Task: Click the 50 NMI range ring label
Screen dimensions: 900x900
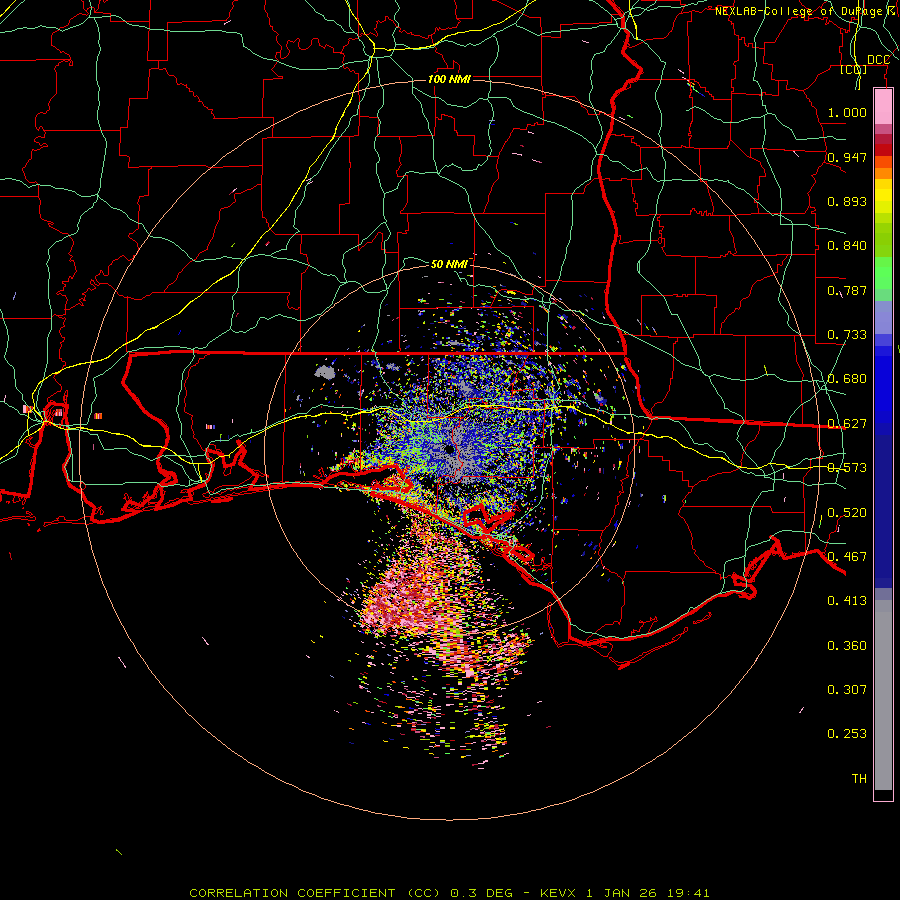Action: pyautogui.click(x=449, y=264)
